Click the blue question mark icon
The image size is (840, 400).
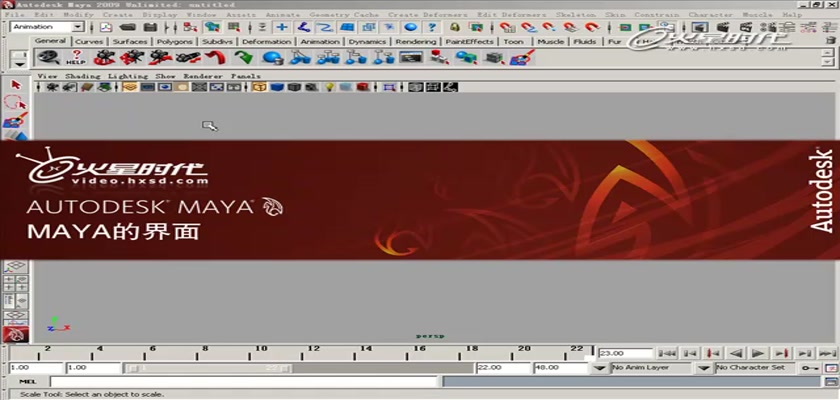tap(433, 27)
